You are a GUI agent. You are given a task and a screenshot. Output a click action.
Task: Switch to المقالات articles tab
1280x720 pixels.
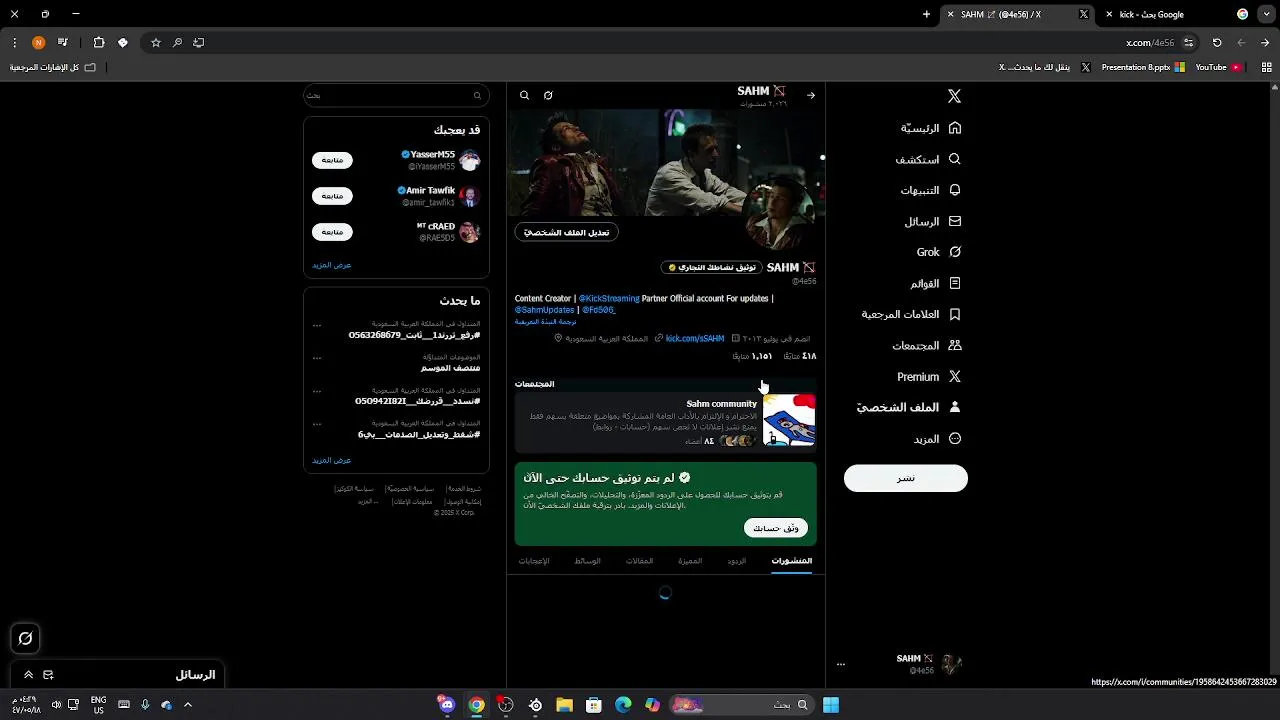click(639, 561)
